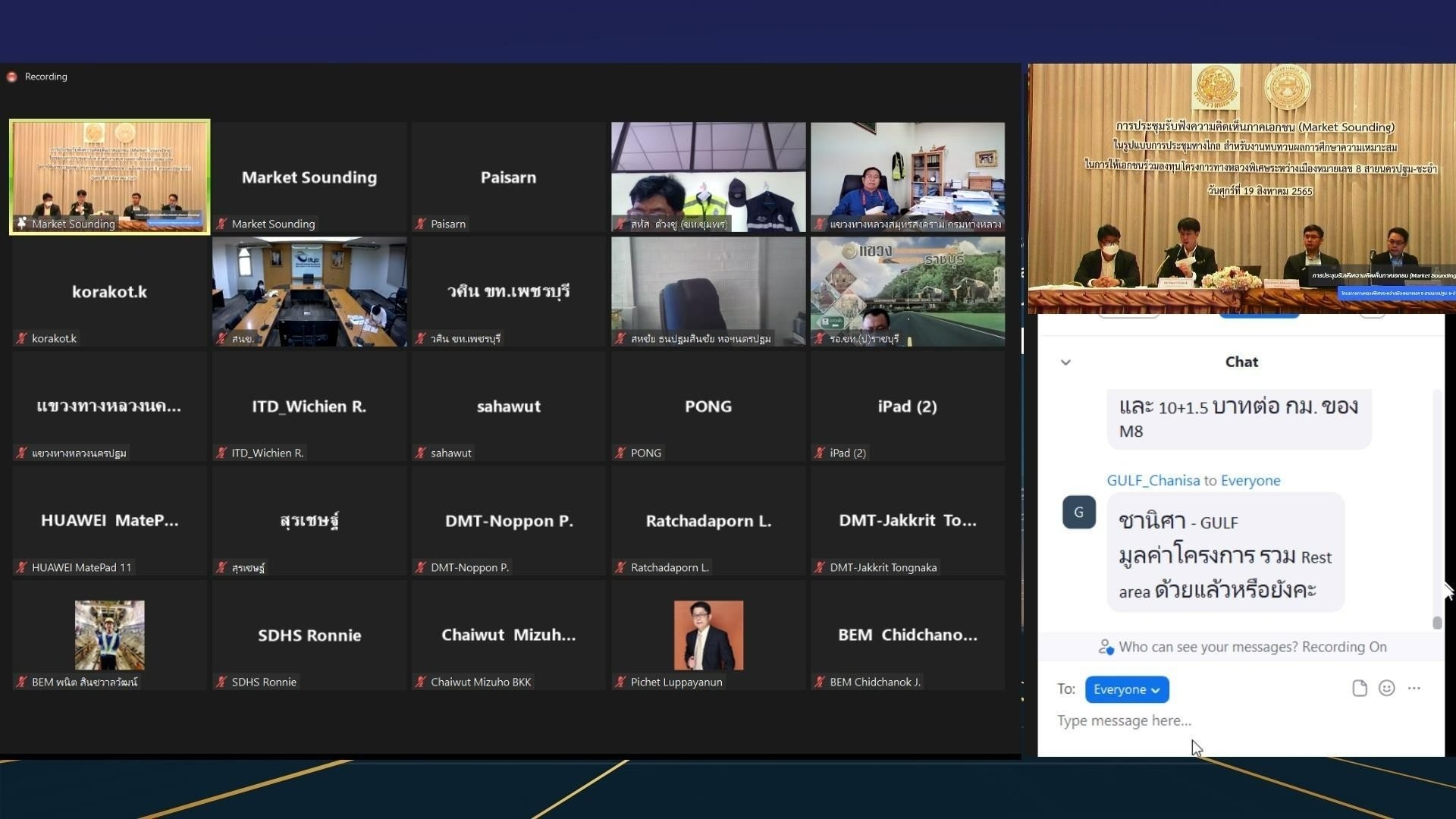The height and width of the screenshot is (819, 1456).
Task: Collapse the Chat panel chevron
Action: [1065, 362]
